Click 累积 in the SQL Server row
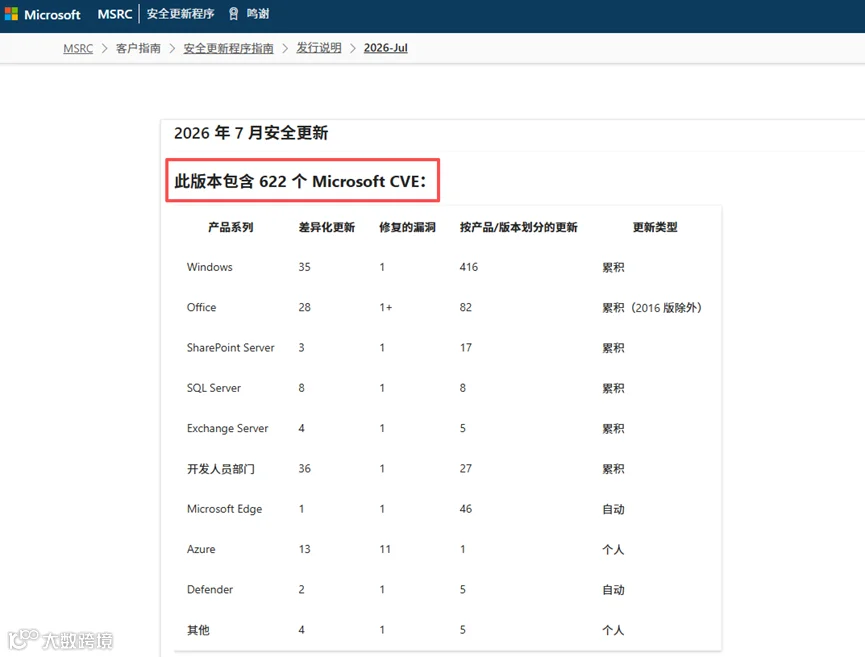This screenshot has height=657, width=865. [613, 388]
